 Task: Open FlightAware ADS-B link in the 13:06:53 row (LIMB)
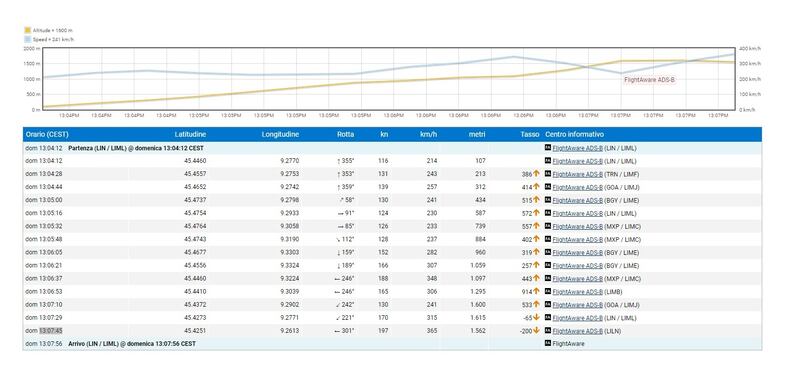[578, 292]
